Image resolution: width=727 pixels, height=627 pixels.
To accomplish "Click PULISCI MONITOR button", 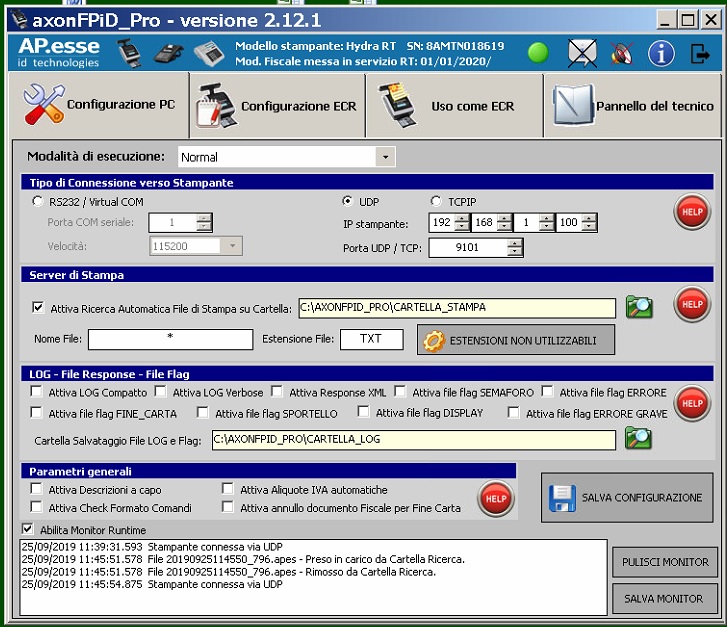I will pyautogui.click(x=665, y=563).
